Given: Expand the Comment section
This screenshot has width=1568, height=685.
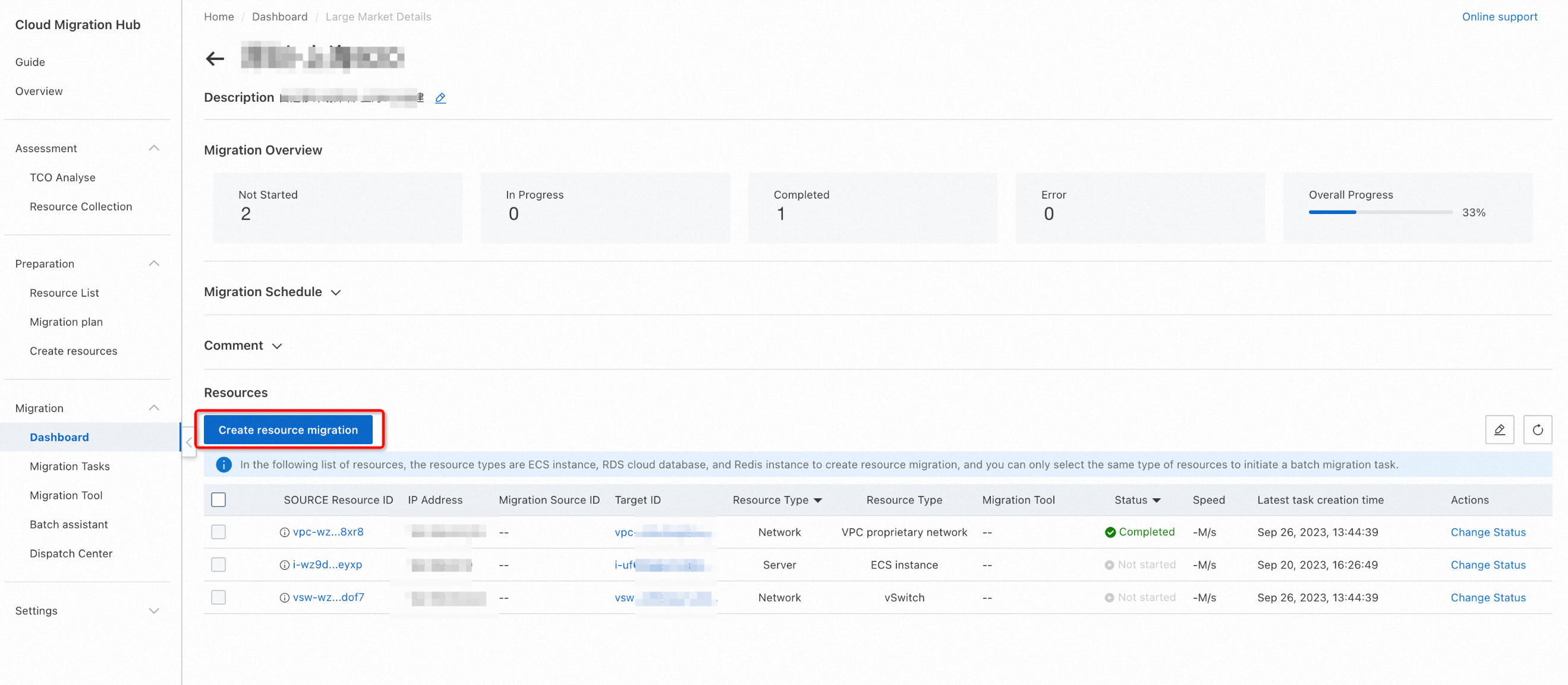Looking at the screenshot, I should (x=277, y=346).
